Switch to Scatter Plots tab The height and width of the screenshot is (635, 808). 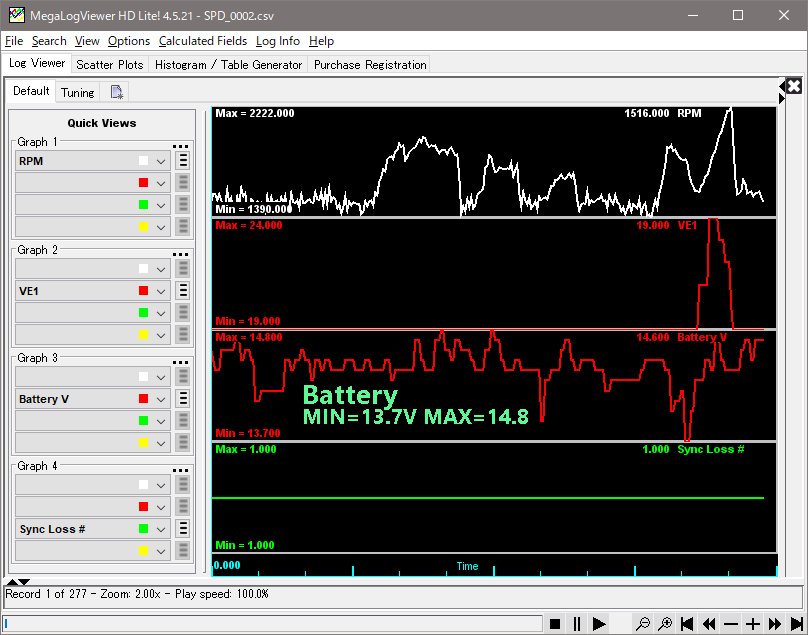(x=110, y=64)
